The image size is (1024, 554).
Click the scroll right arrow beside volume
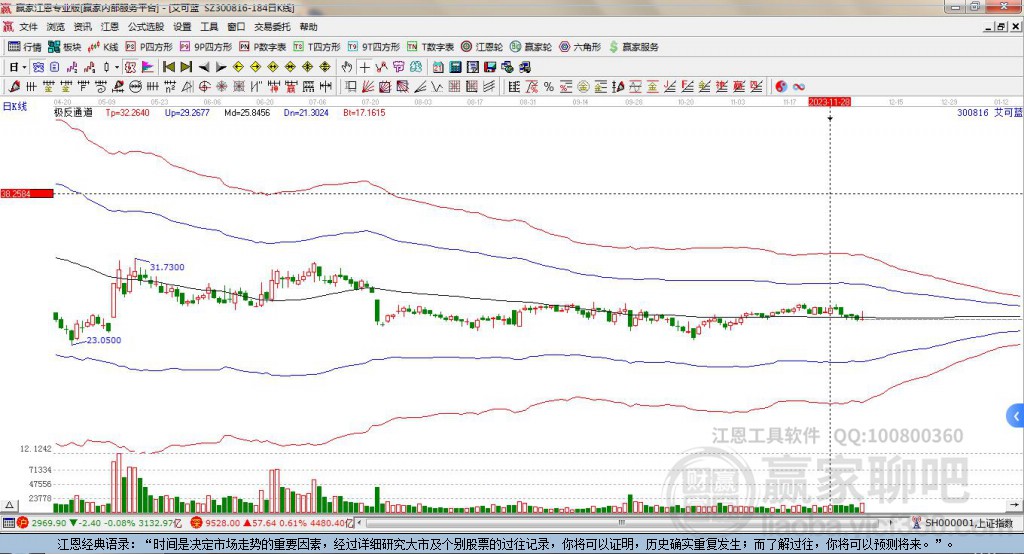1014,505
